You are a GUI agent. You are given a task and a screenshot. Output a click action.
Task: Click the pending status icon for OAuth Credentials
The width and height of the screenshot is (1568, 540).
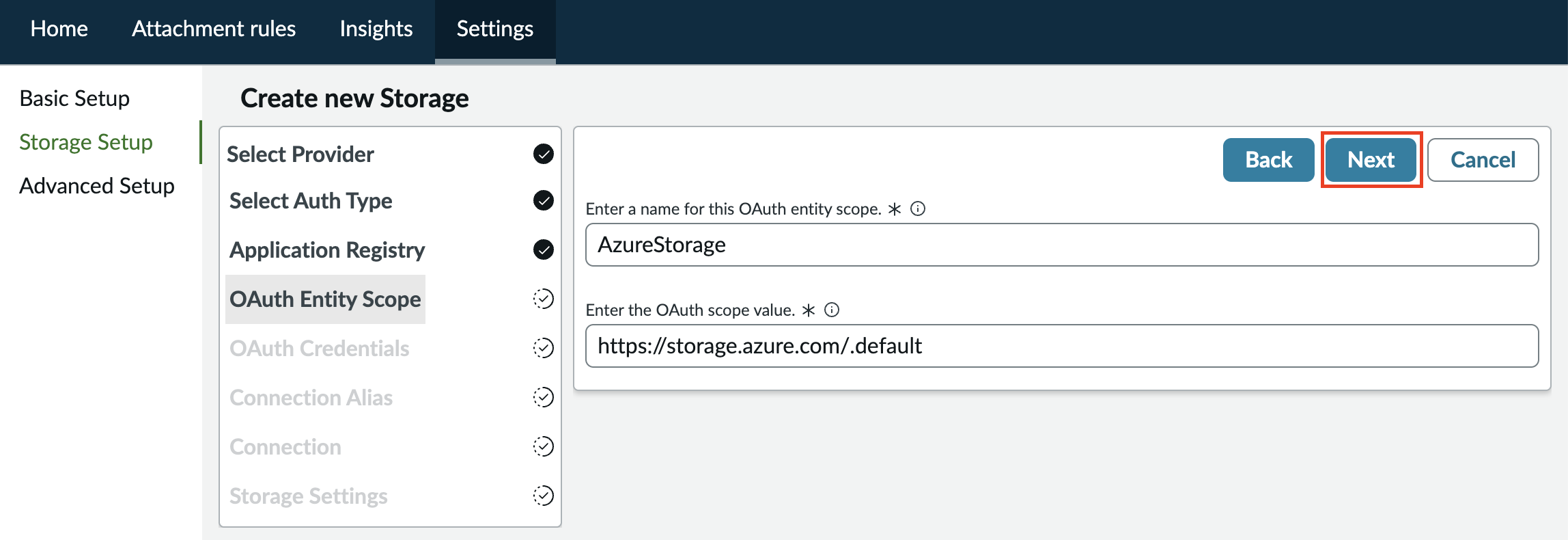[x=544, y=348]
